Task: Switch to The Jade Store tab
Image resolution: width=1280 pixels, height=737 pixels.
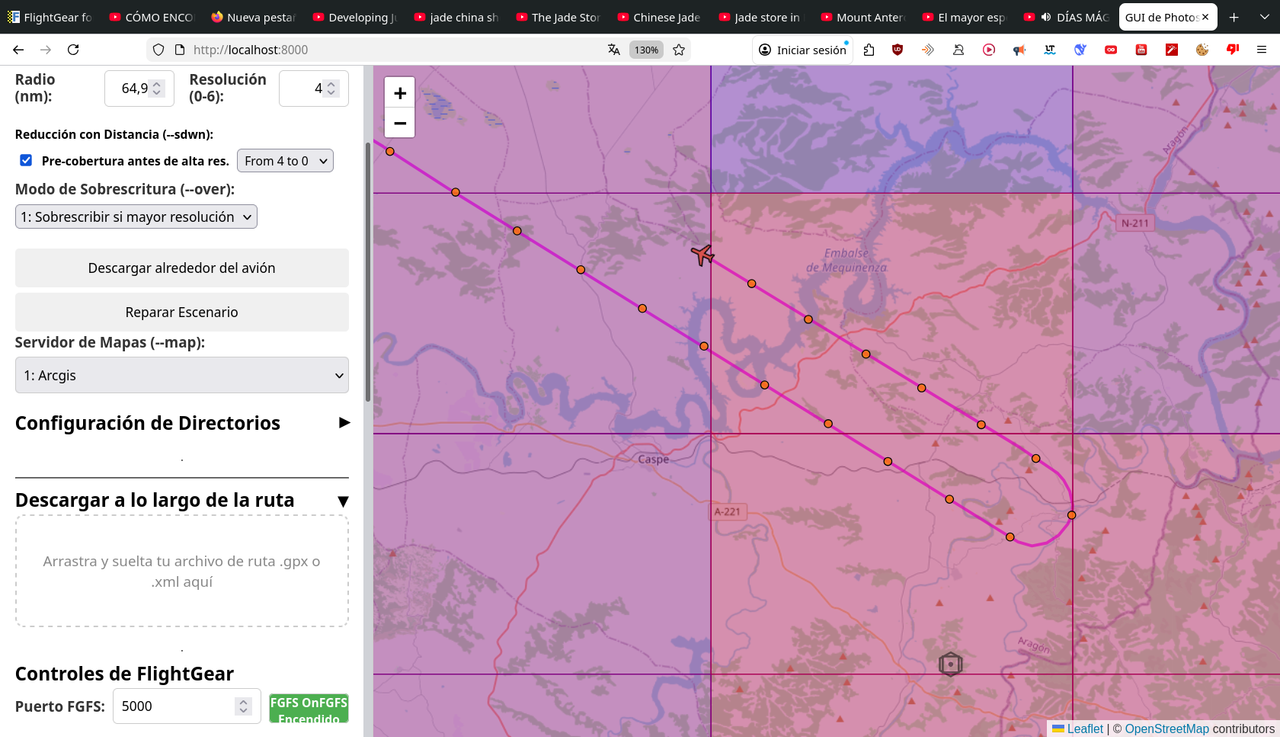Action: coord(556,17)
